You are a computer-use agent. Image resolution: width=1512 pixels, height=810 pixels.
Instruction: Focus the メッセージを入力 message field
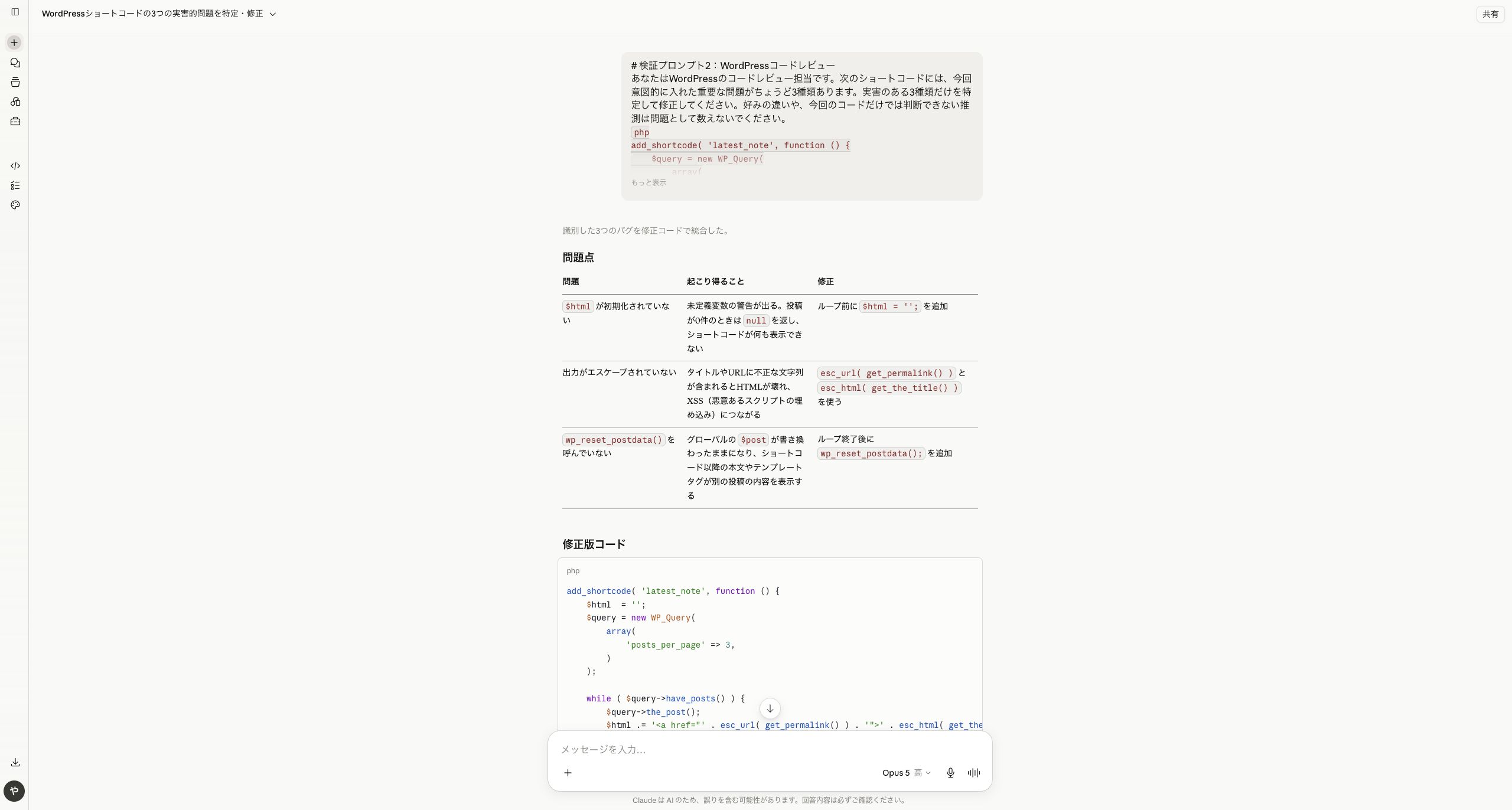pos(770,749)
